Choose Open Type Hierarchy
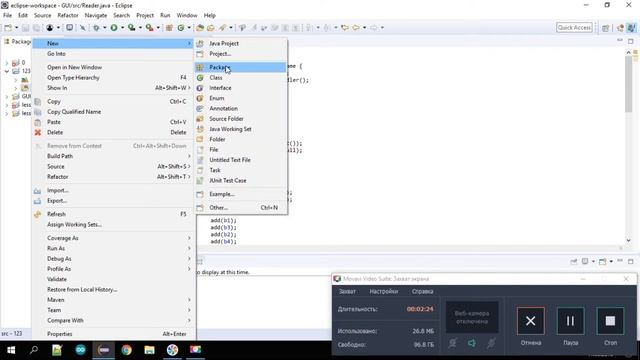Image resolution: width=640 pixels, height=360 pixels. [113, 78]
